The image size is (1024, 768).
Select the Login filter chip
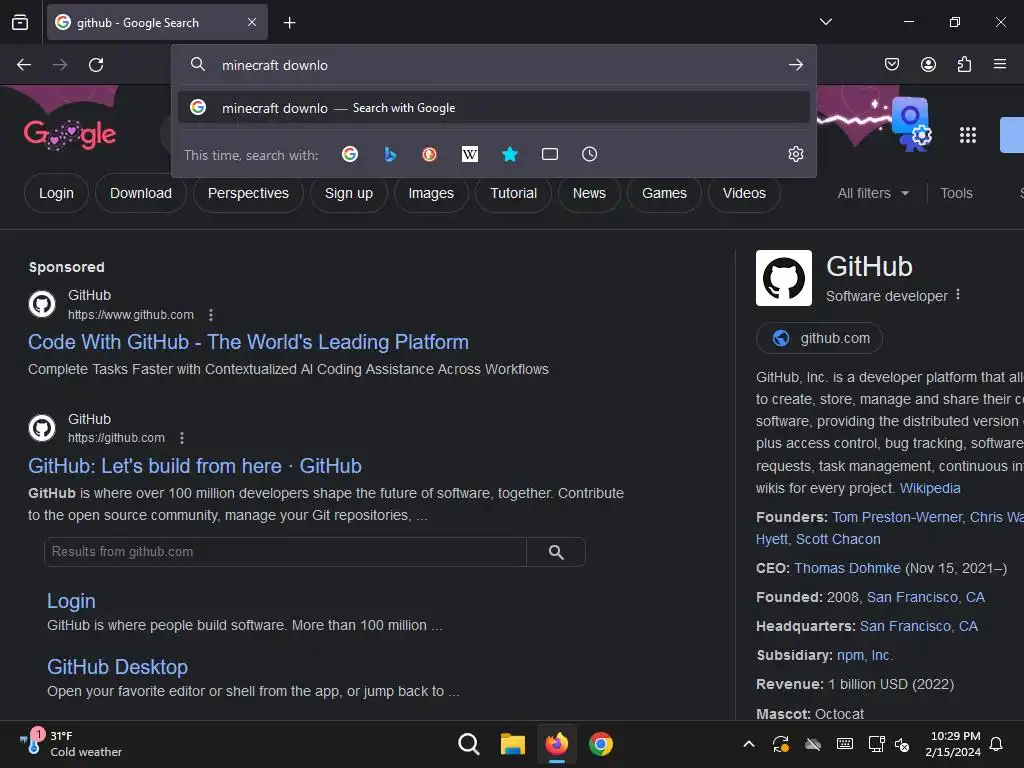pos(56,193)
